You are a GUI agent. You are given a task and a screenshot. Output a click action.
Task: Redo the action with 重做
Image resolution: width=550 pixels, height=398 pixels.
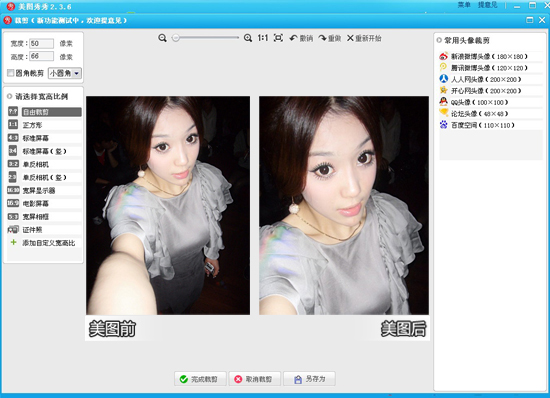coord(330,38)
